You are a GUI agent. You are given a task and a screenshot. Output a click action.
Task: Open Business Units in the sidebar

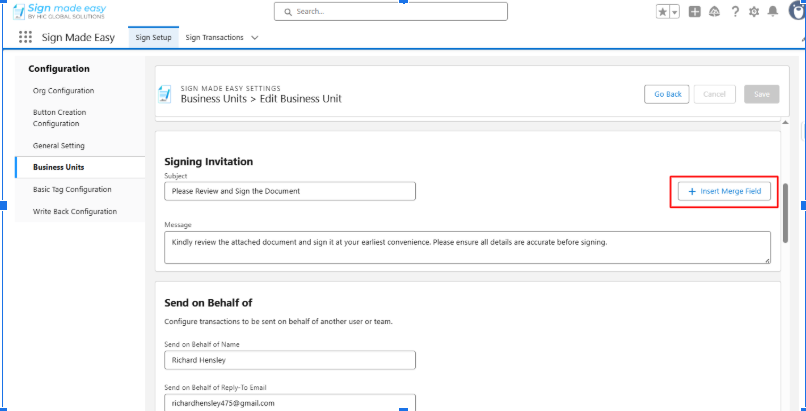pos(60,167)
